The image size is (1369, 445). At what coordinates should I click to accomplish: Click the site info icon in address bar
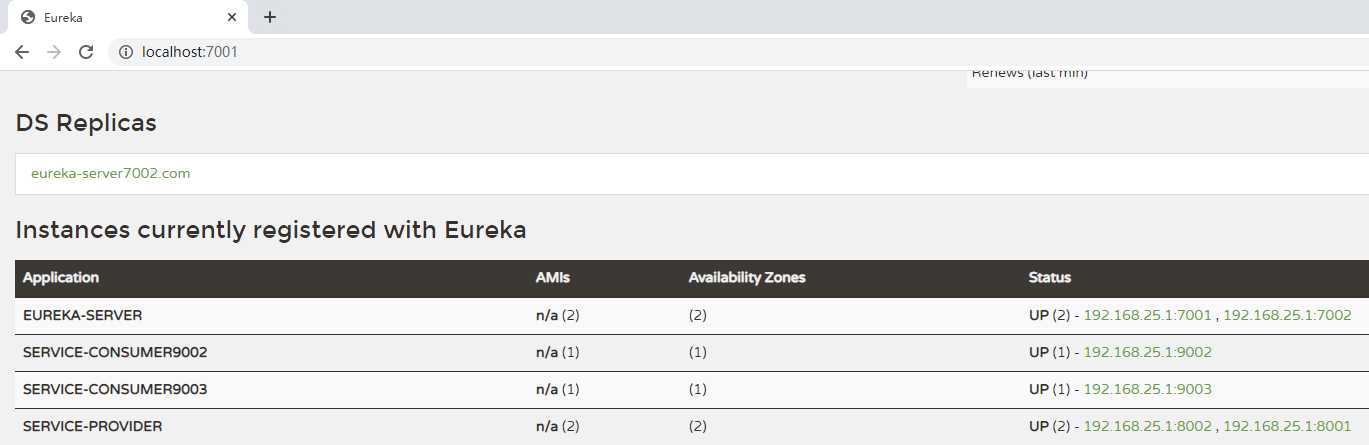coord(126,52)
